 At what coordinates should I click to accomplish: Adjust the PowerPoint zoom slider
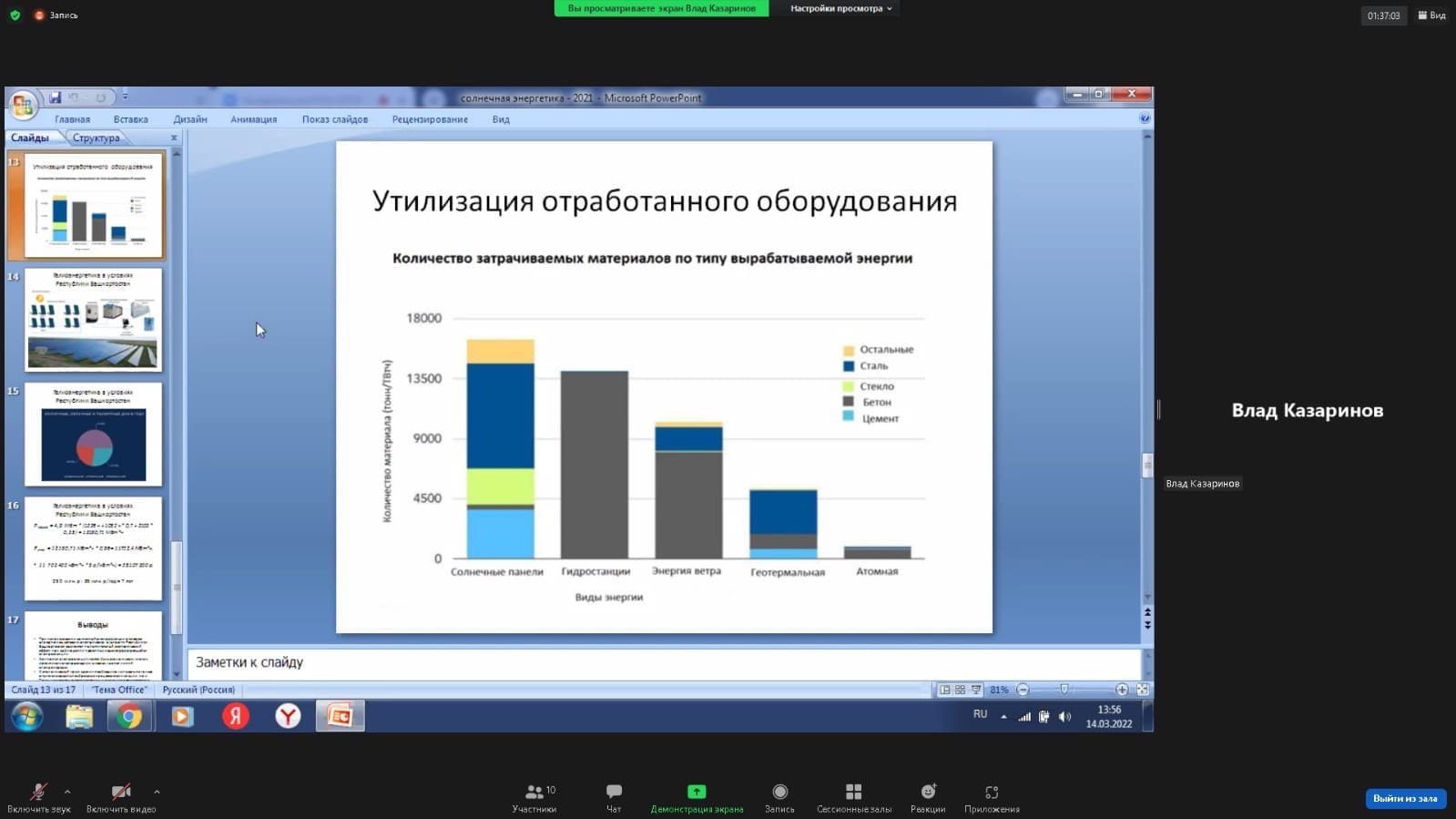tap(1064, 691)
